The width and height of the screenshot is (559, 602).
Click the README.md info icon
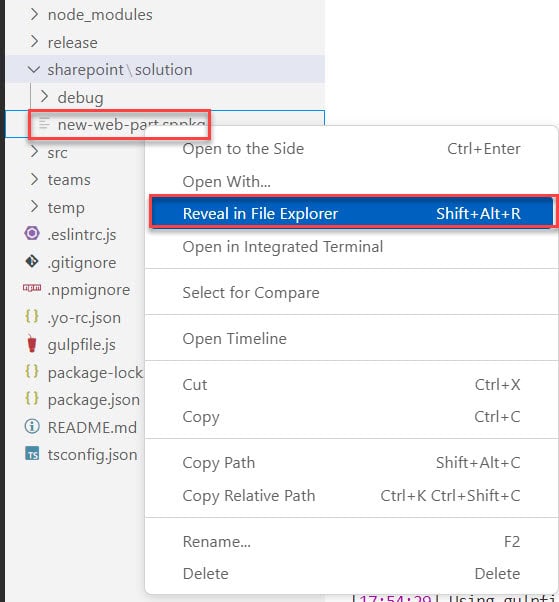32,426
